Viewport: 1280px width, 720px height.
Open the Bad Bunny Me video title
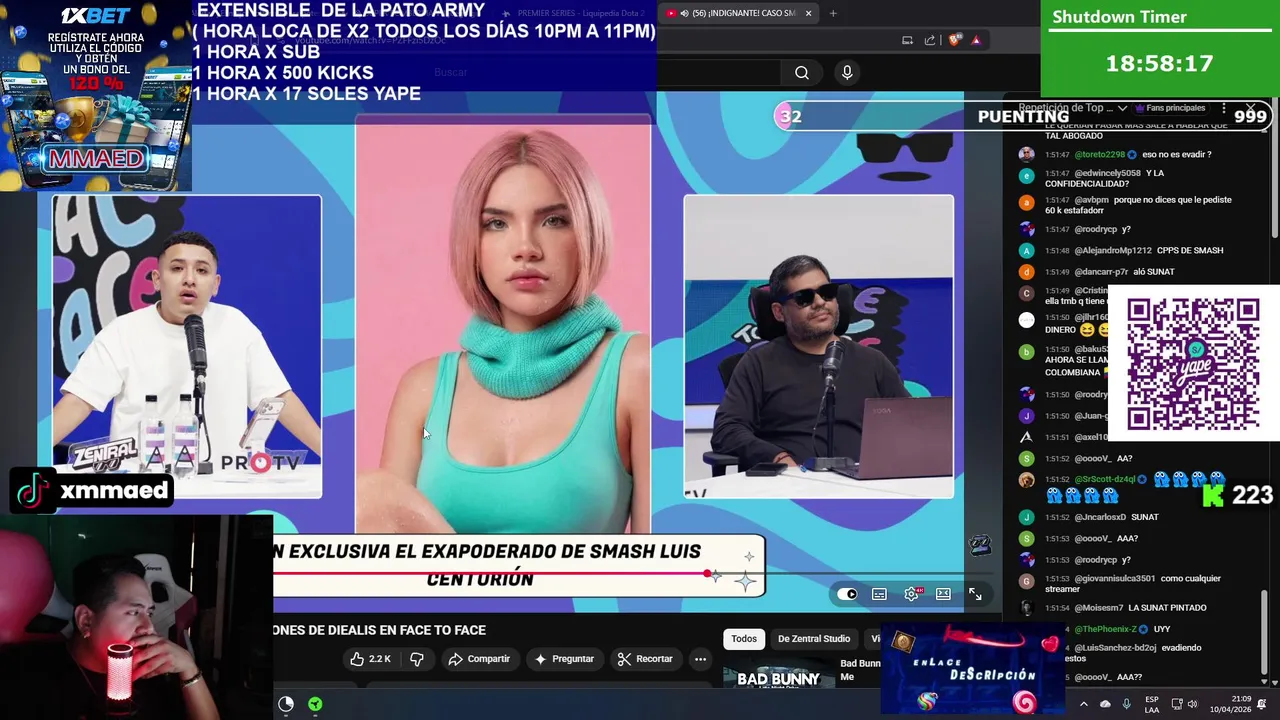[860, 670]
